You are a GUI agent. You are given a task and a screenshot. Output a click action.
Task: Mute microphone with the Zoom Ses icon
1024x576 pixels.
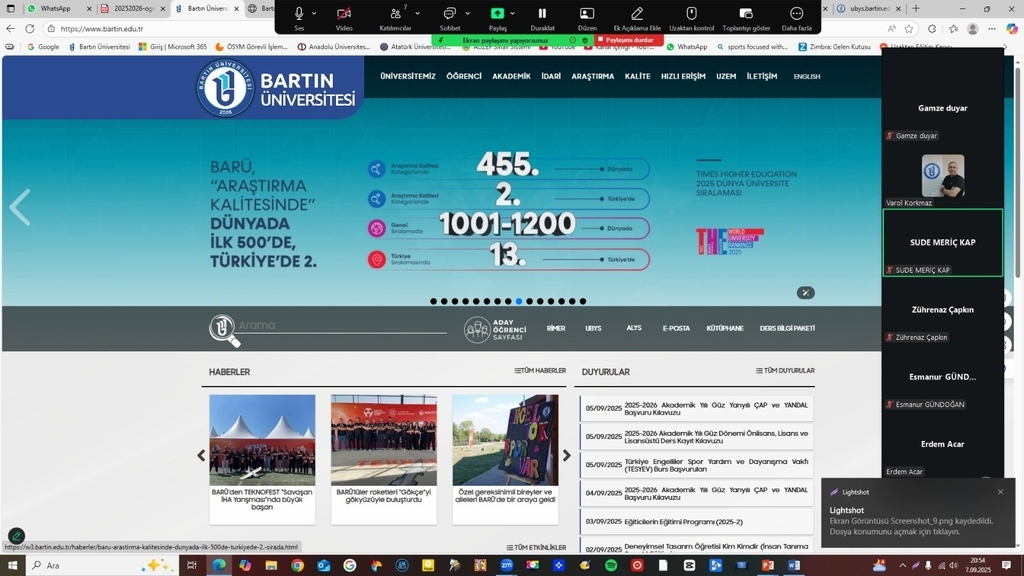(299, 13)
